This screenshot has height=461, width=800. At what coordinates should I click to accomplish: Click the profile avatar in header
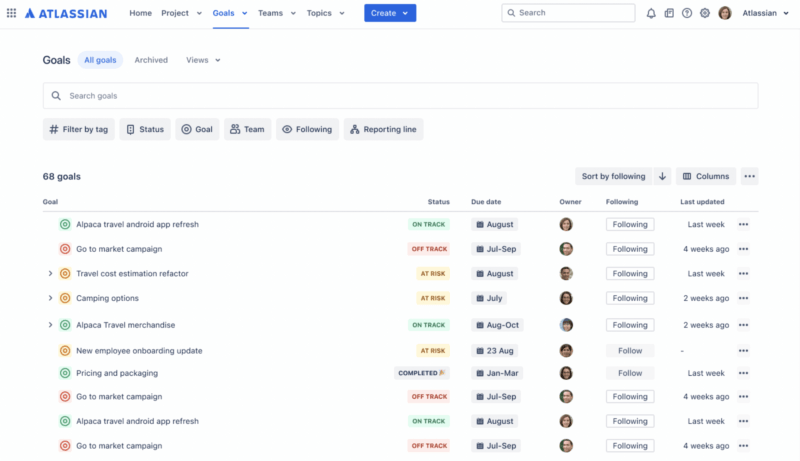tap(724, 13)
